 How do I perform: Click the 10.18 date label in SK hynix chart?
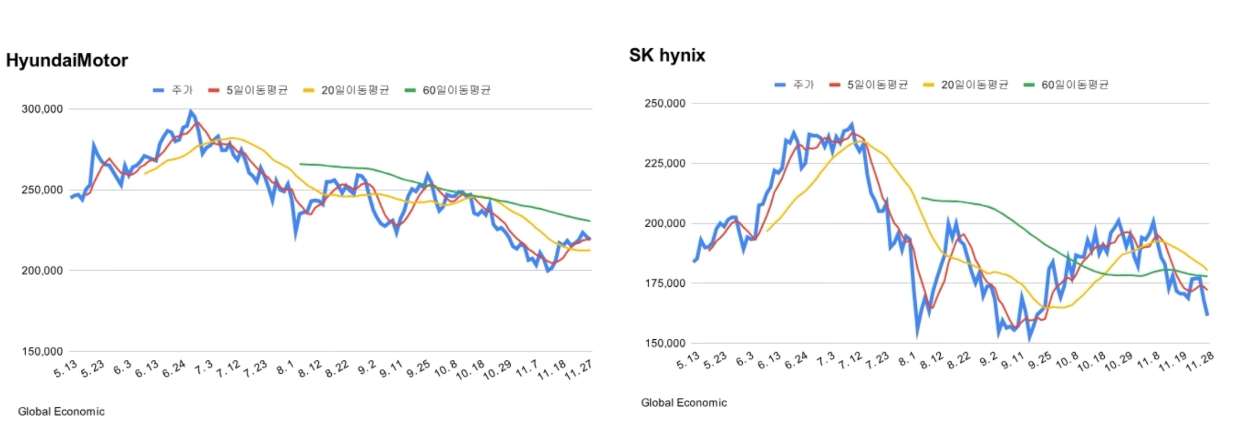coord(1089,363)
